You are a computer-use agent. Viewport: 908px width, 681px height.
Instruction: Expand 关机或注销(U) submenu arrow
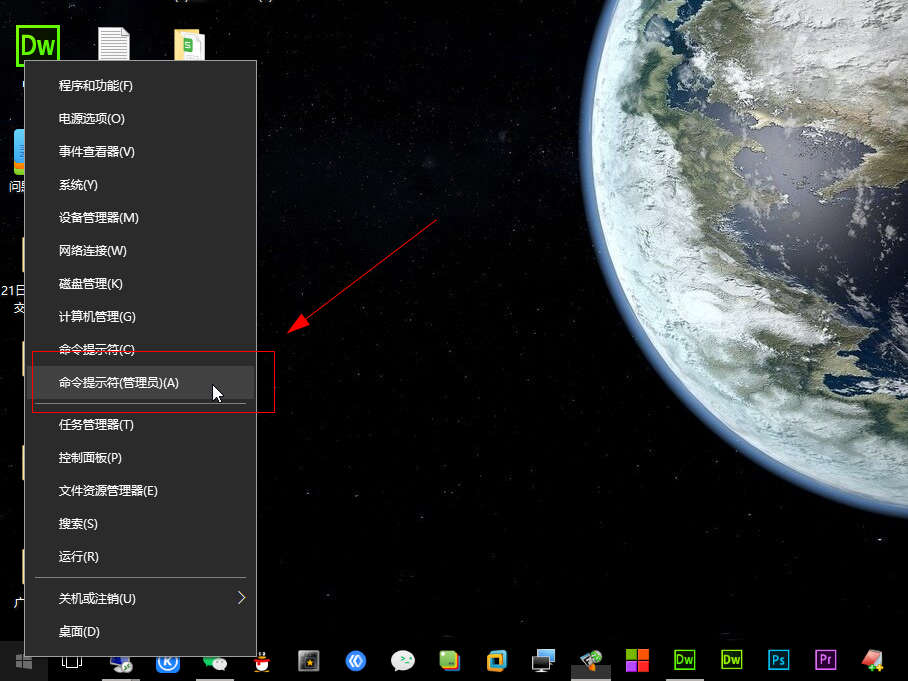(x=241, y=598)
